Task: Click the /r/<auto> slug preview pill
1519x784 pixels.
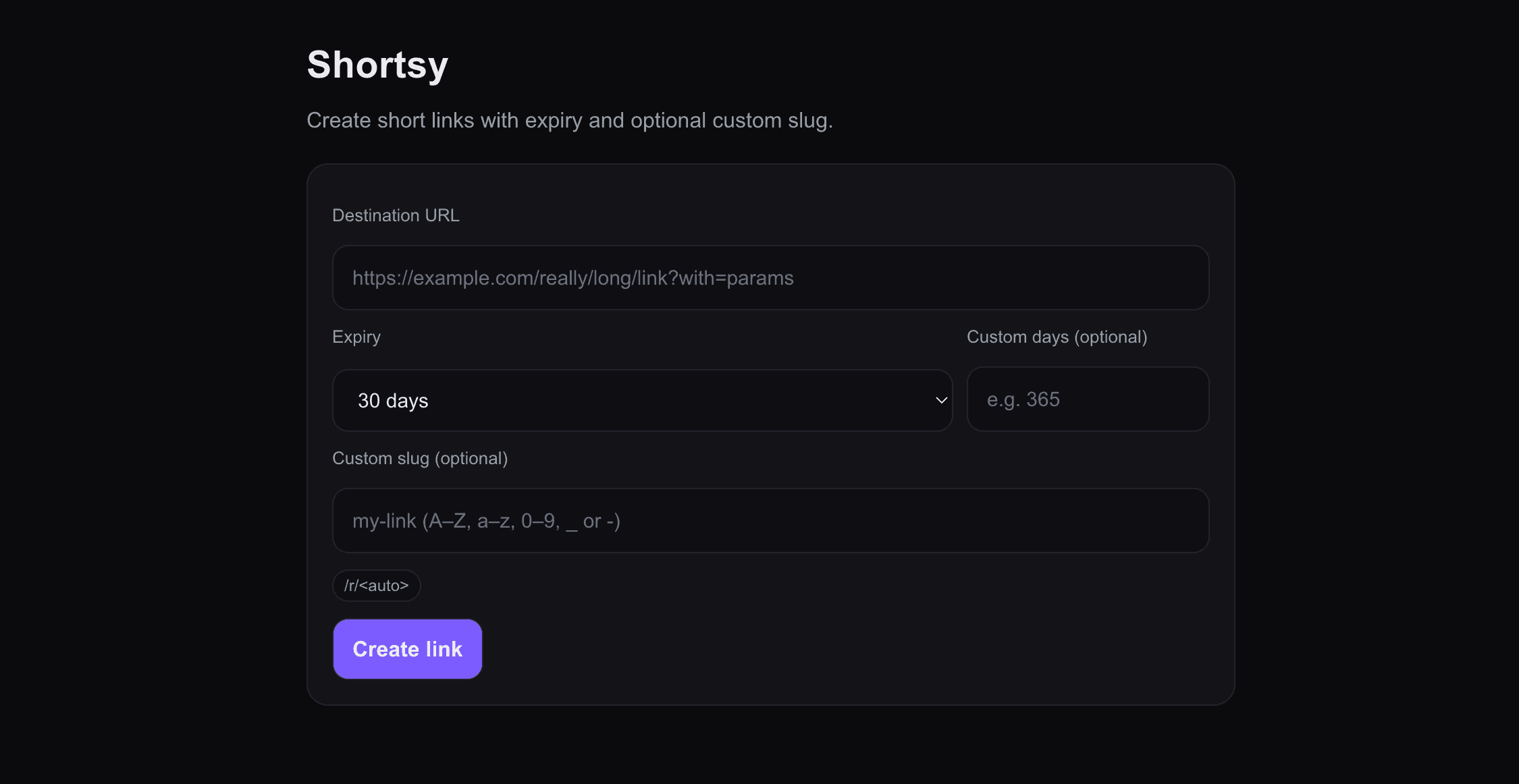Action: tap(376, 586)
